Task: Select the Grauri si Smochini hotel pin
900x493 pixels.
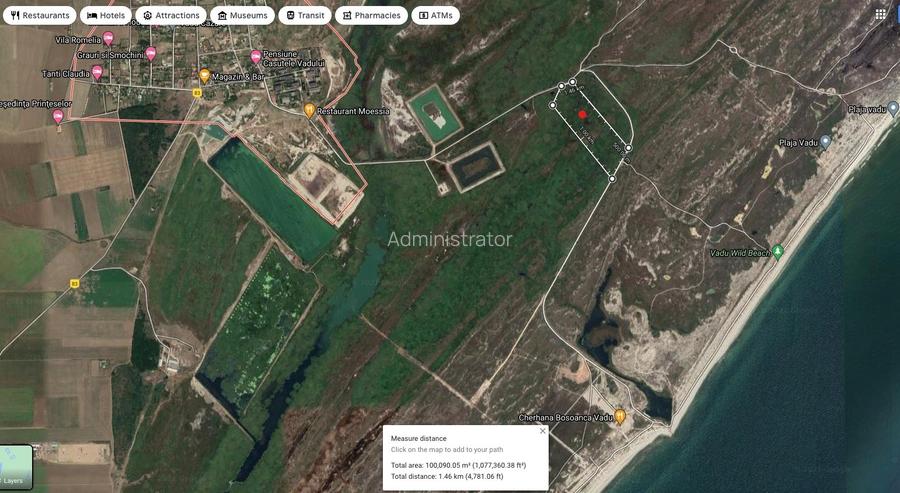Action: click(151, 53)
